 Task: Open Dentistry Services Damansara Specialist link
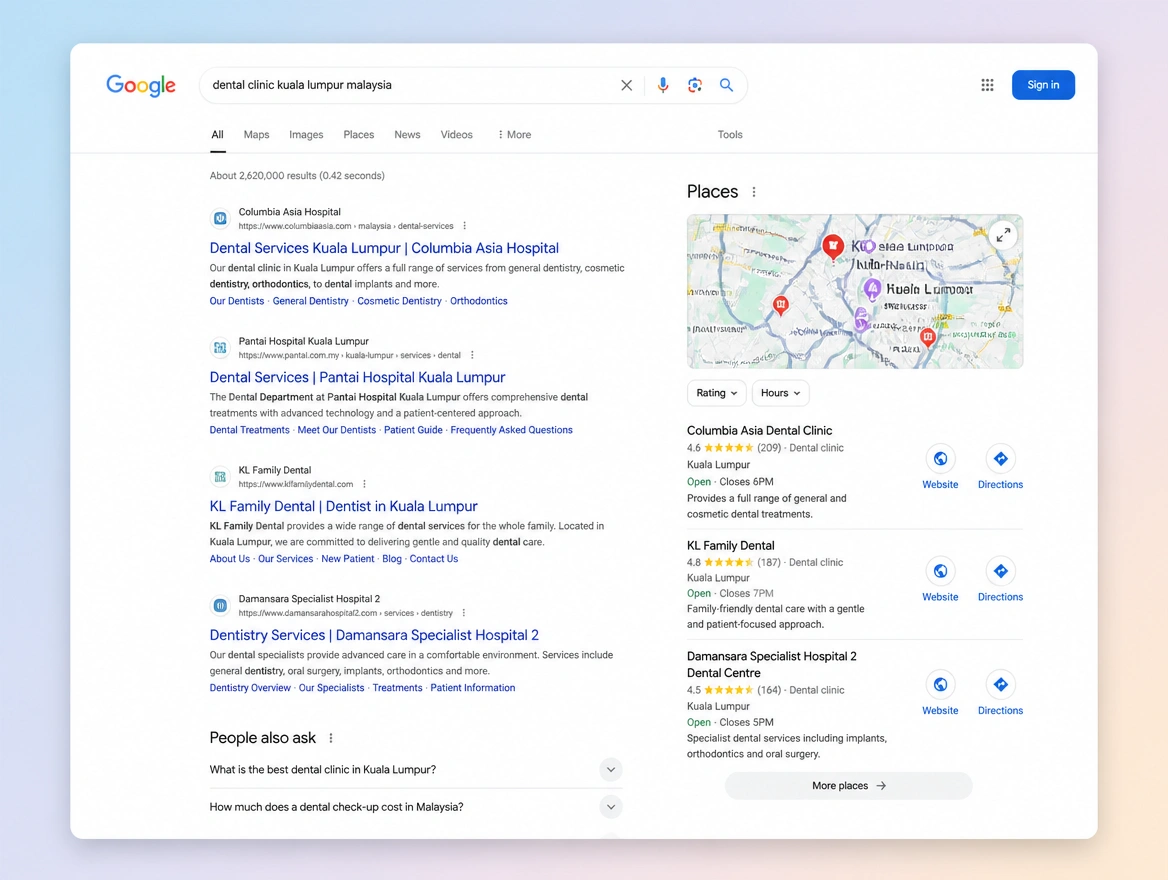click(374, 635)
